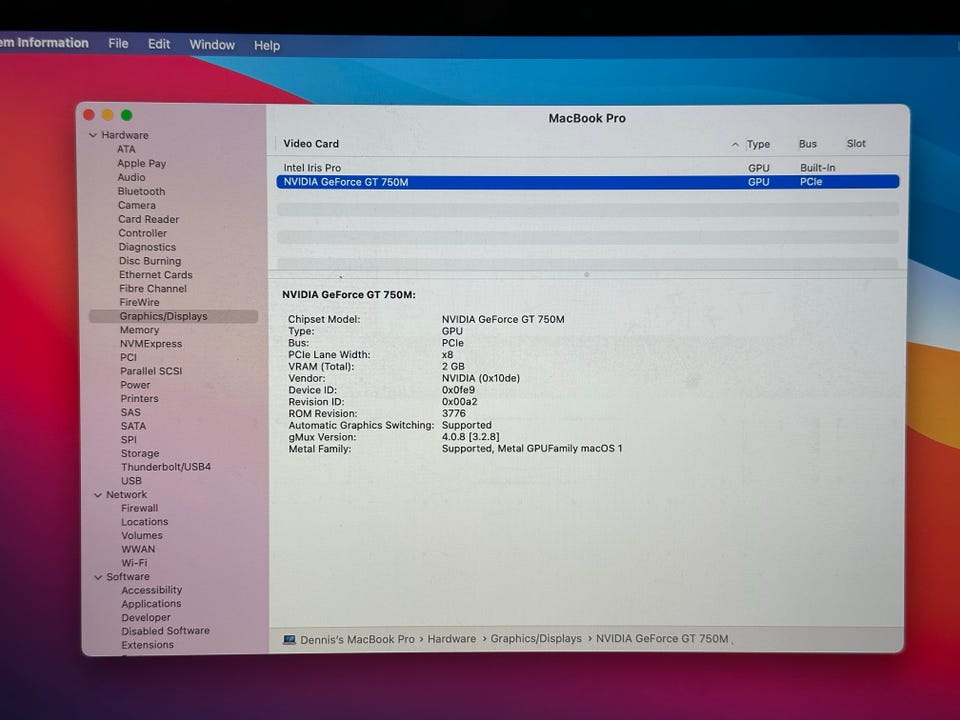Select Volumes under Network

[142, 536]
